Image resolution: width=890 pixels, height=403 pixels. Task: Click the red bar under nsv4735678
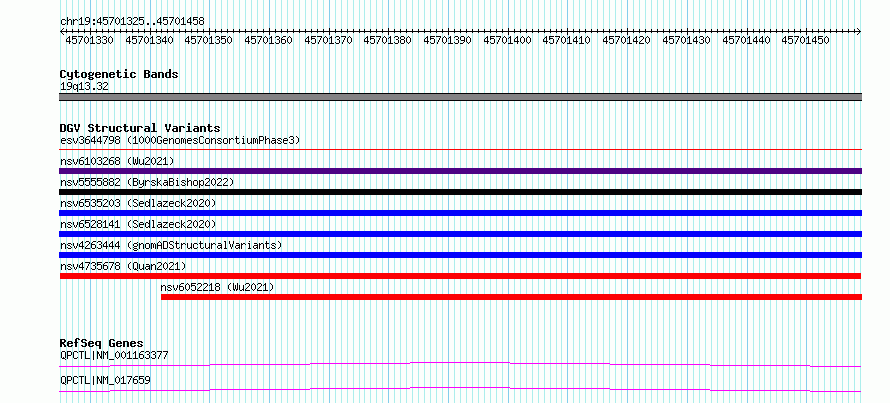(x=460, y=276)
